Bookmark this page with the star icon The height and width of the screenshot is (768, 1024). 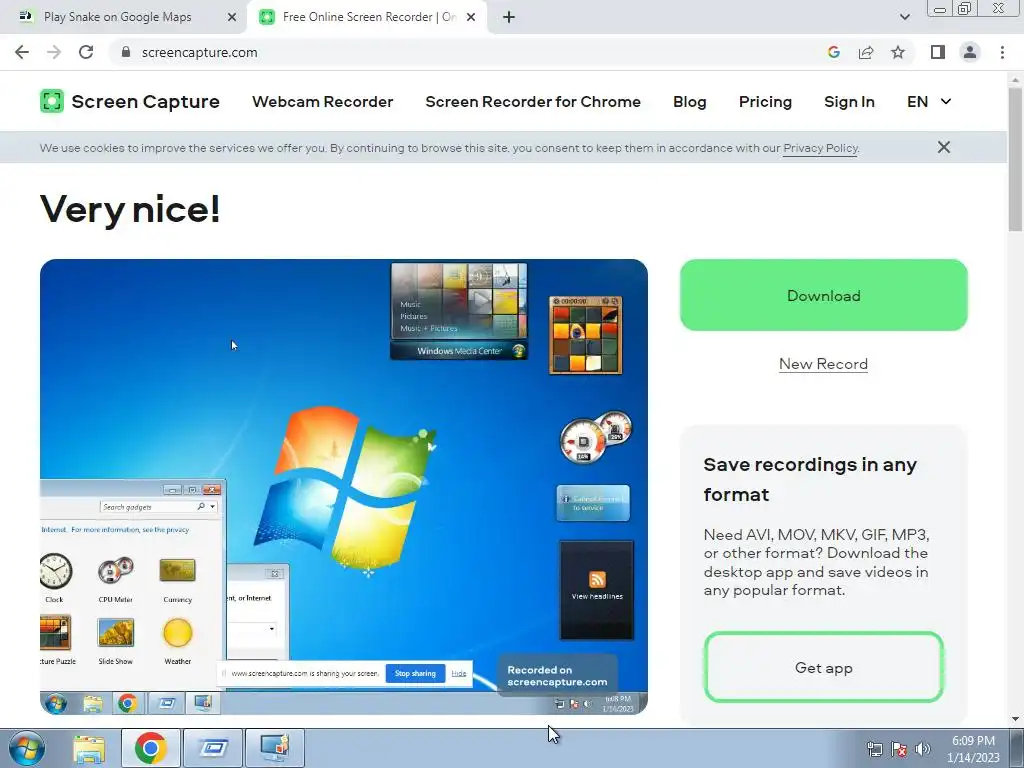898,52
